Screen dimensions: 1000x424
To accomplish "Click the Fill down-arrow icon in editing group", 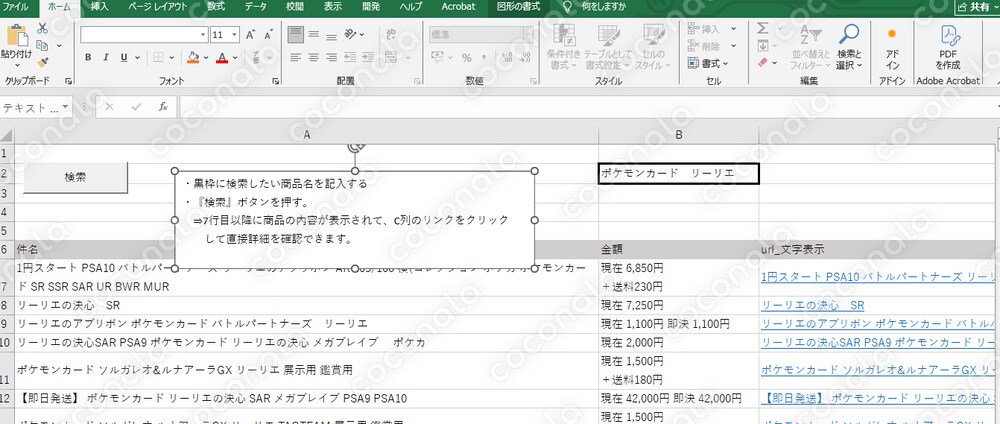I will (x=763, y=46).
